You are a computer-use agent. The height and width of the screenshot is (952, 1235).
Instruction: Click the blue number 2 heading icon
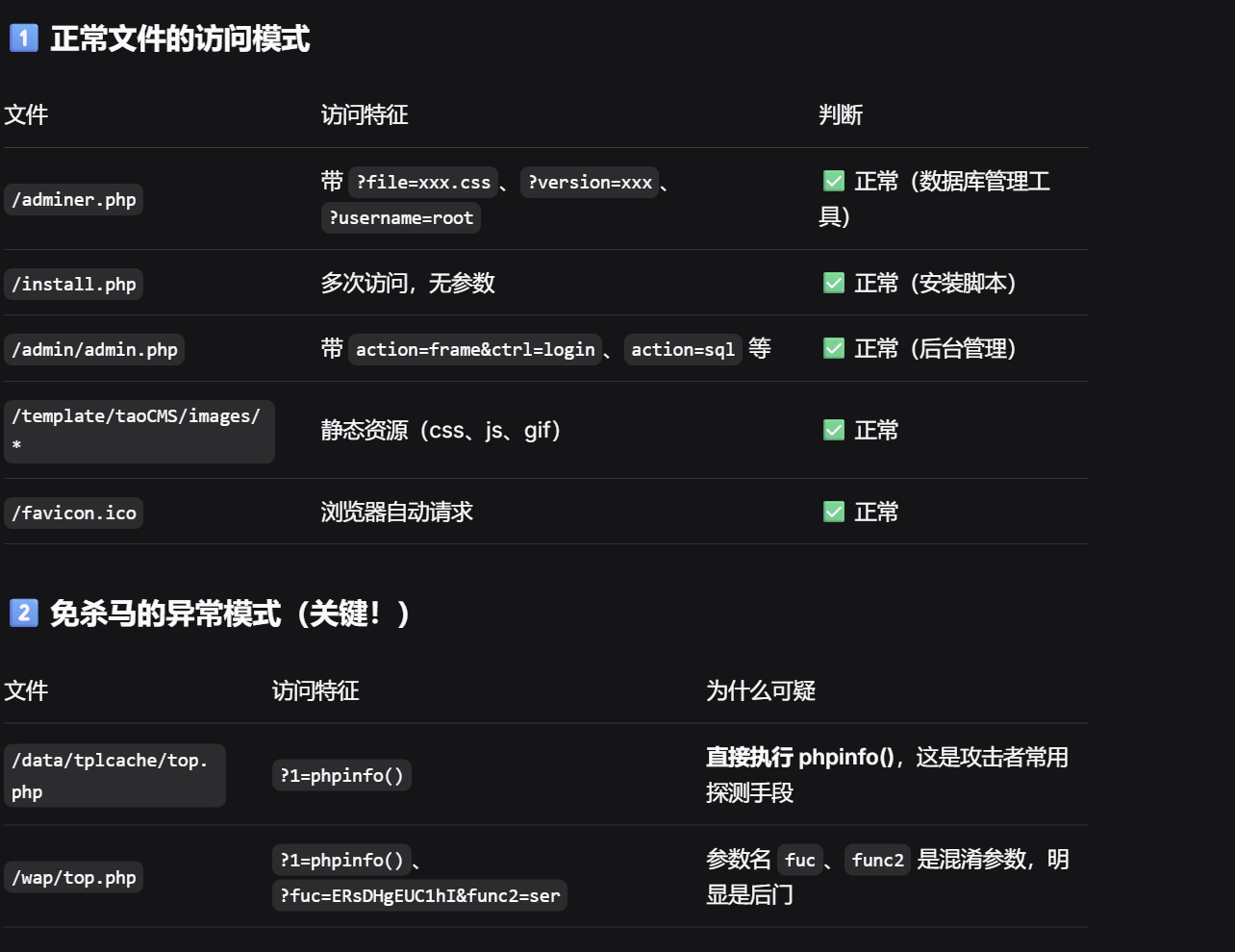click(23, 613)
